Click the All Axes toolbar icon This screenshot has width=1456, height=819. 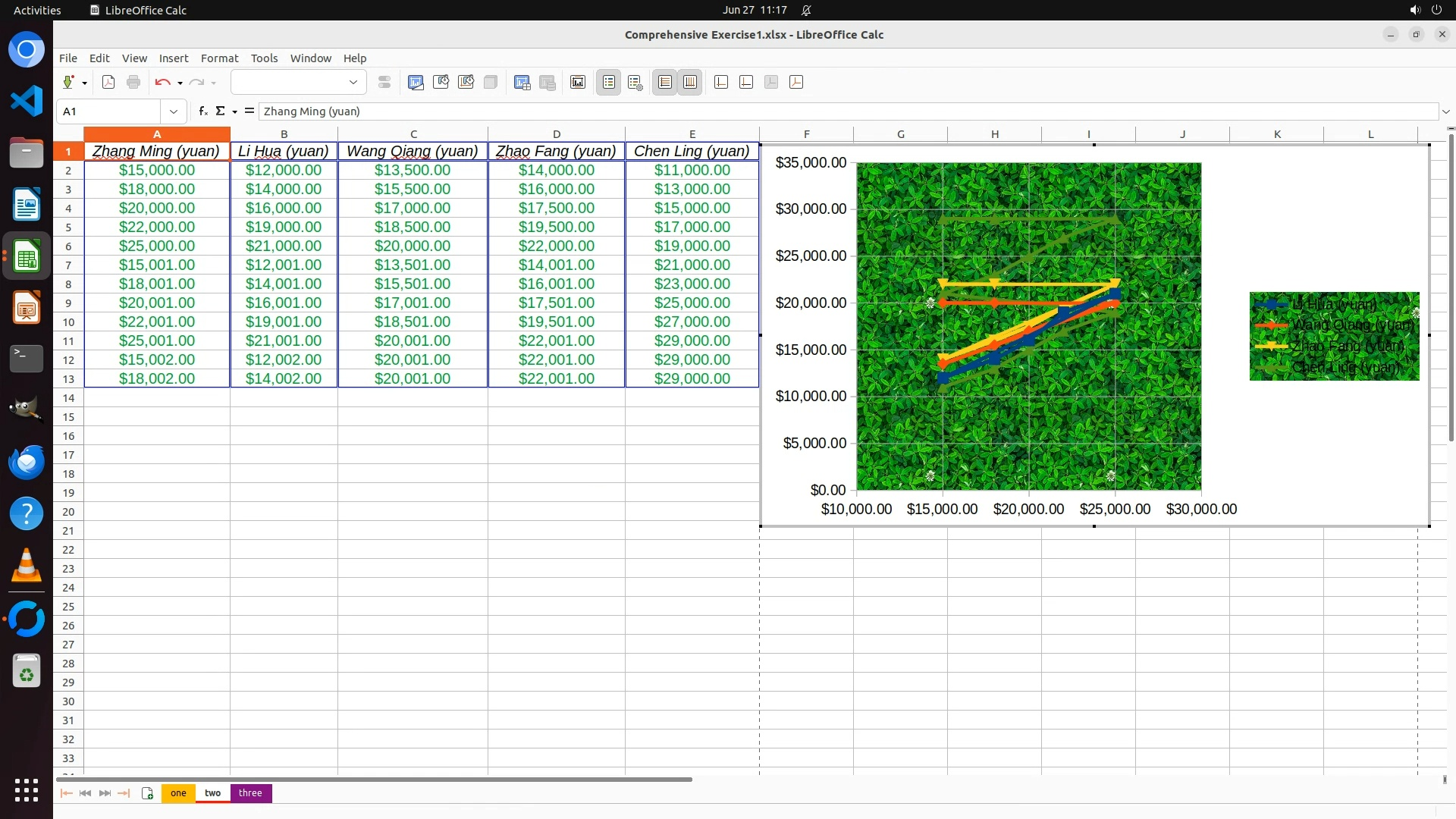click(796, 82)
